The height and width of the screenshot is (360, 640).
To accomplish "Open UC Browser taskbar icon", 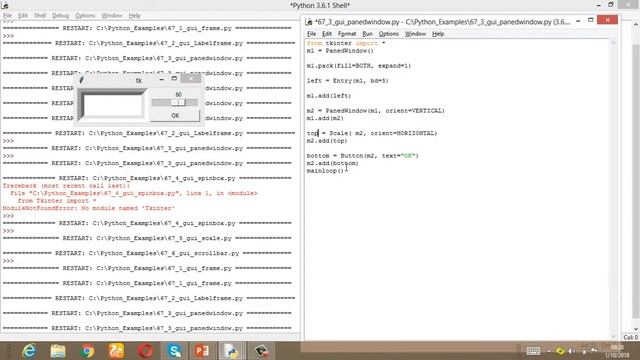I will pyautogui.click(x=116, y=351).
